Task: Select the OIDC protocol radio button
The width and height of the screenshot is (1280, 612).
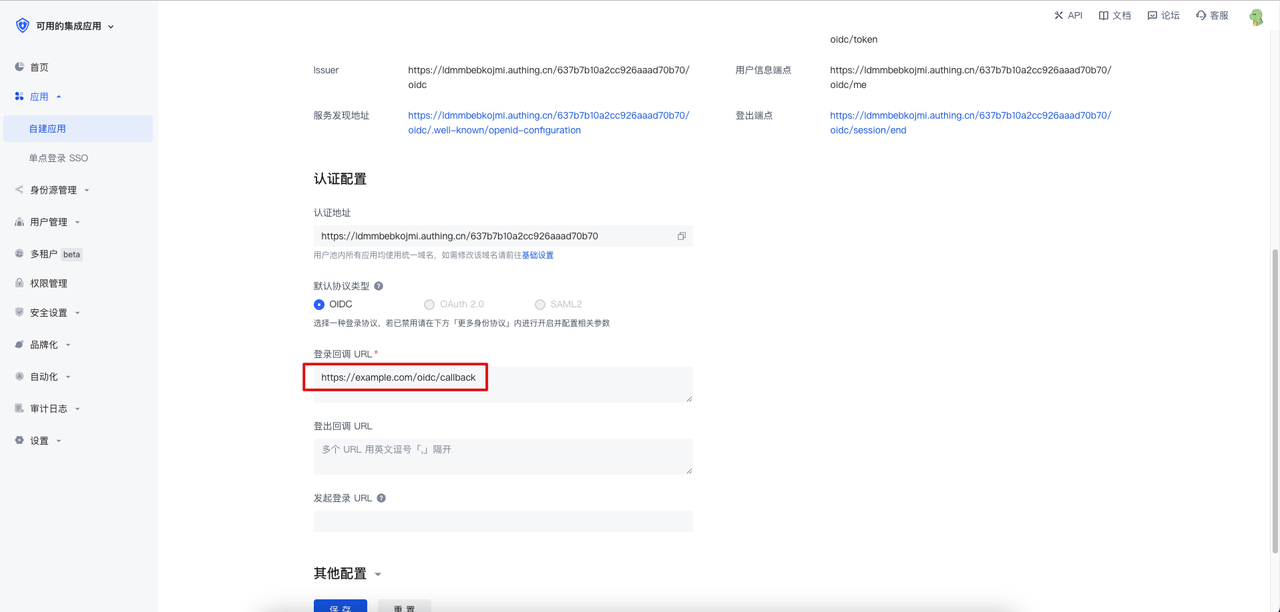Action: [x=319, y=304]
